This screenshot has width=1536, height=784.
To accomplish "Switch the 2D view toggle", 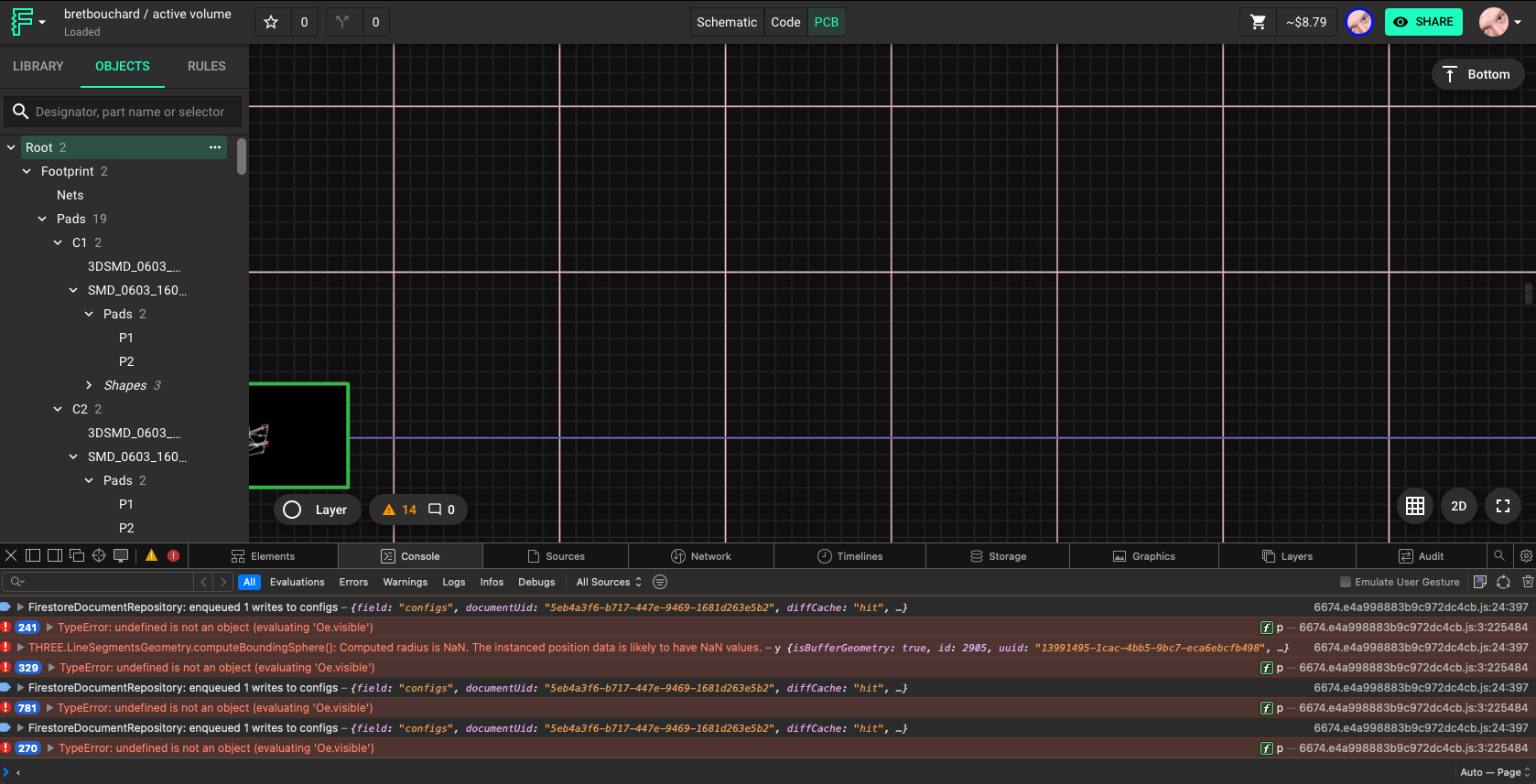I will (x=1459, y=506).
